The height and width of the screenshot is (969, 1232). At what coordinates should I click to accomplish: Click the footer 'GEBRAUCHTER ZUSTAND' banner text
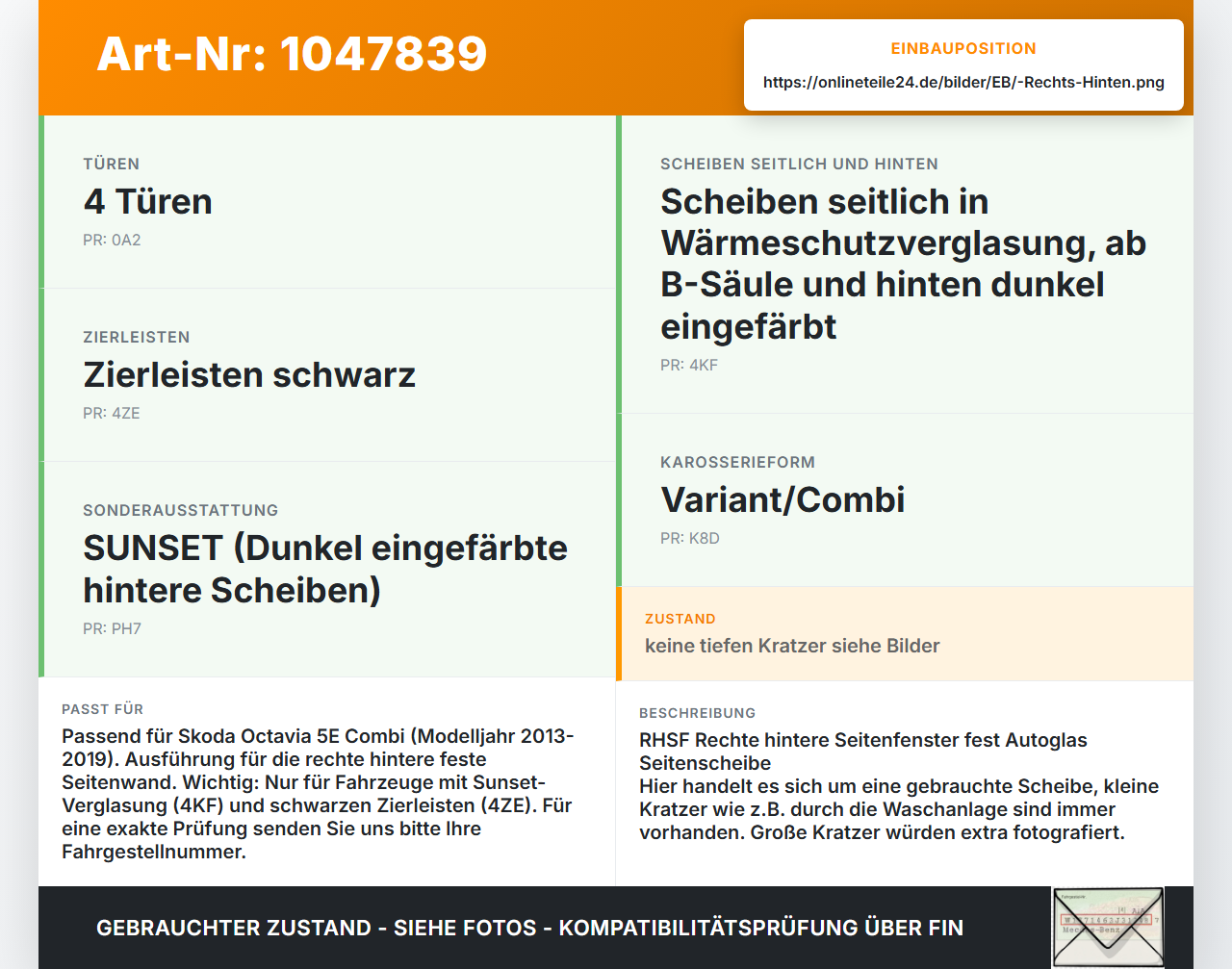pos(529,928)
